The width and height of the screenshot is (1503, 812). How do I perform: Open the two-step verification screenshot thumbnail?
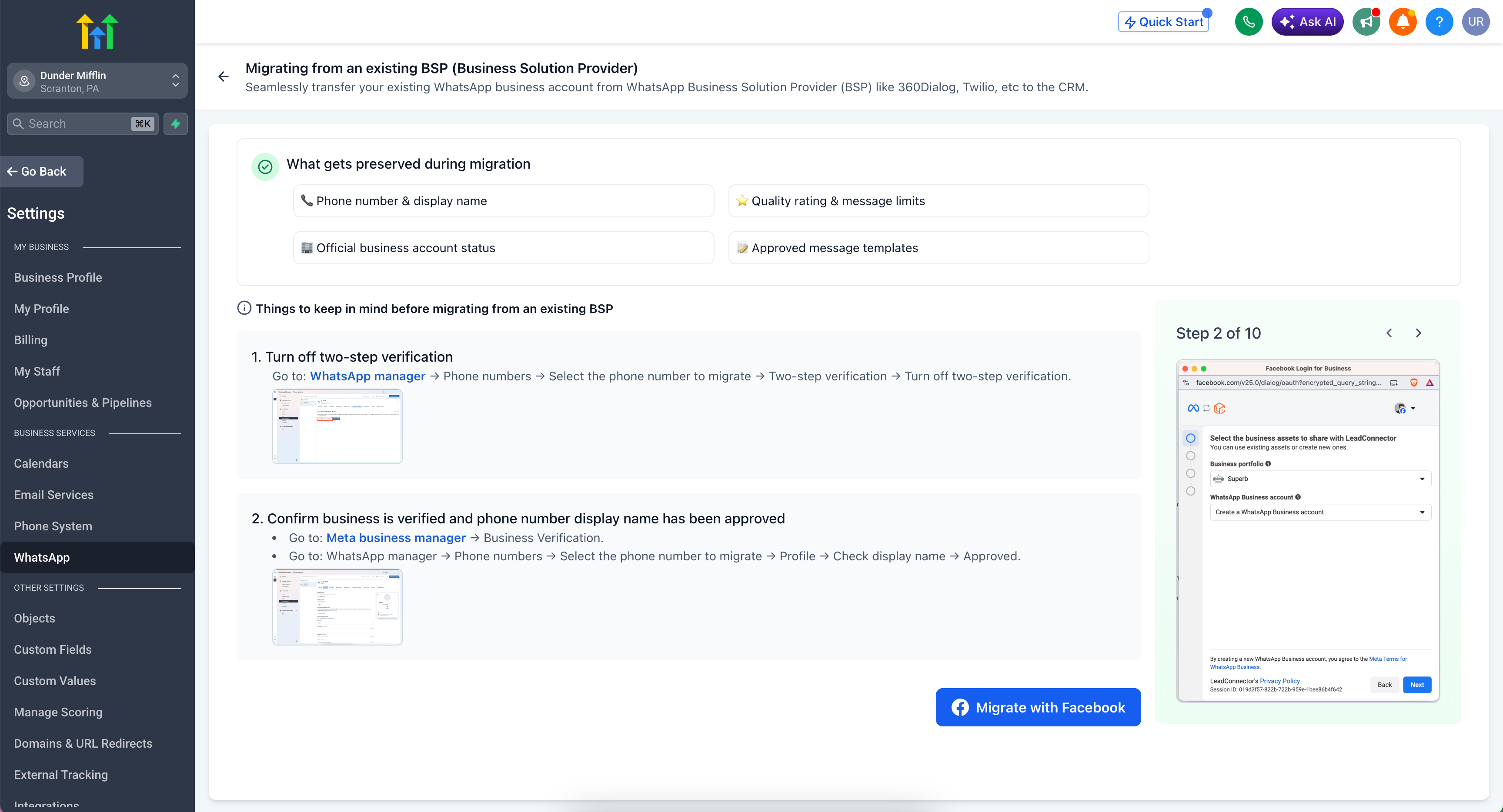coord(337,426)
